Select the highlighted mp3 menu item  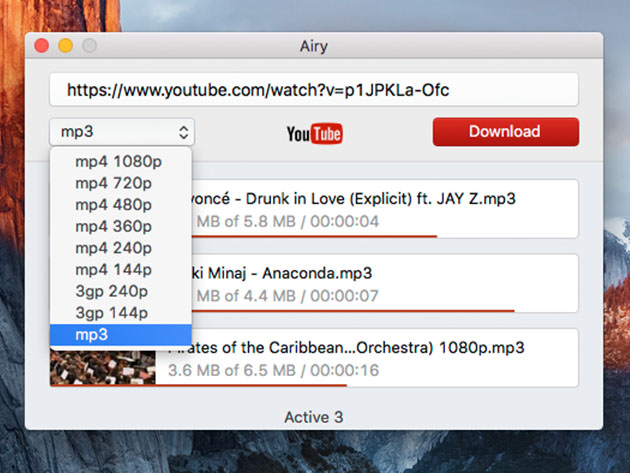(x=121, y=334)
